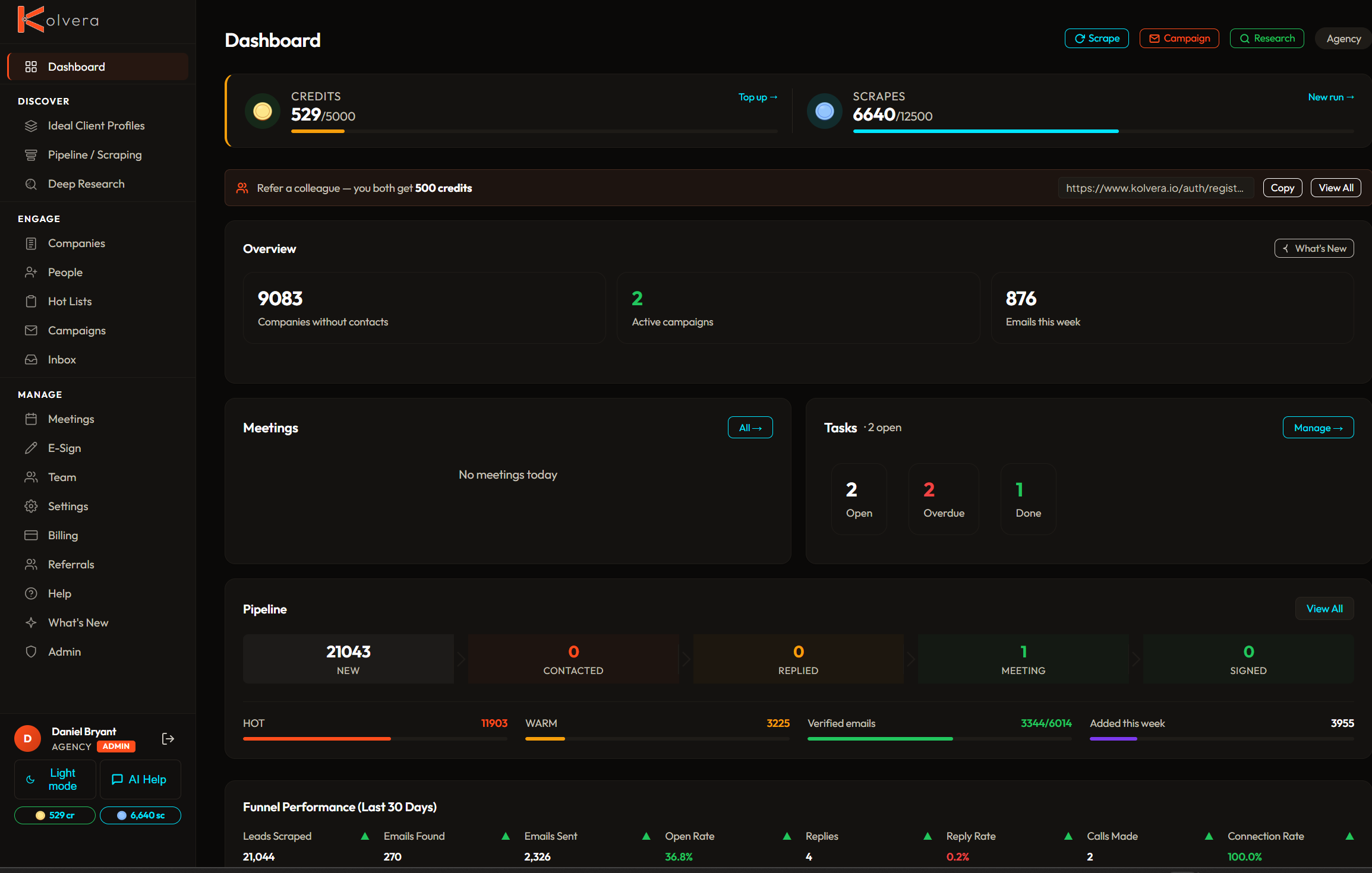Click the gold credits coin icon
Image resolution: width=1372 pixels, height=873 pixels.
coord(263,111)
